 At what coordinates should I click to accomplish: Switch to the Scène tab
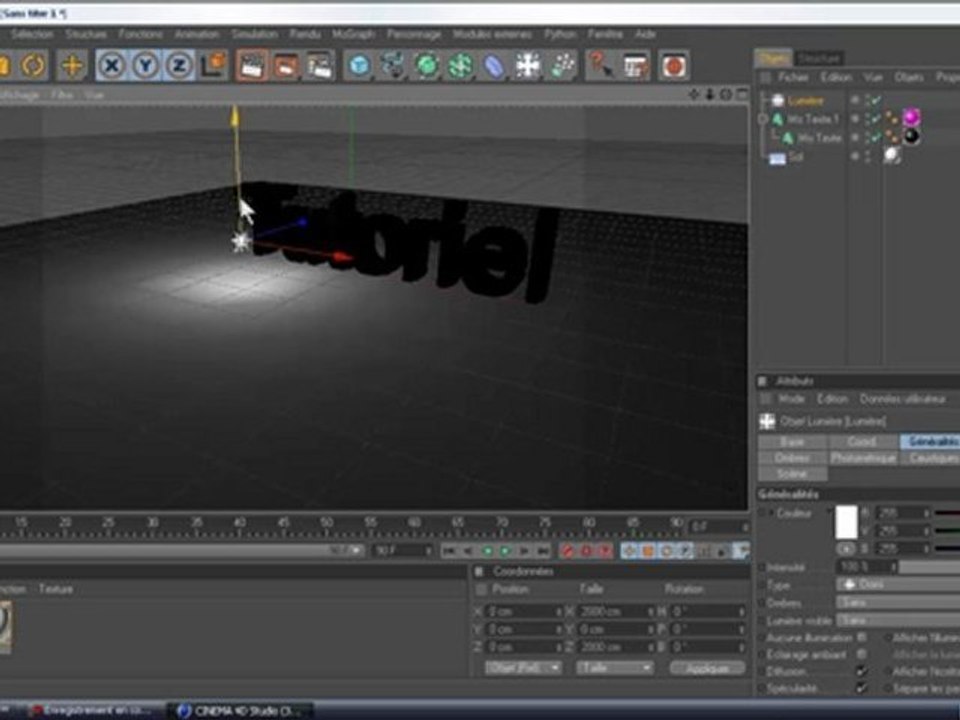click(x=792, y=474)
